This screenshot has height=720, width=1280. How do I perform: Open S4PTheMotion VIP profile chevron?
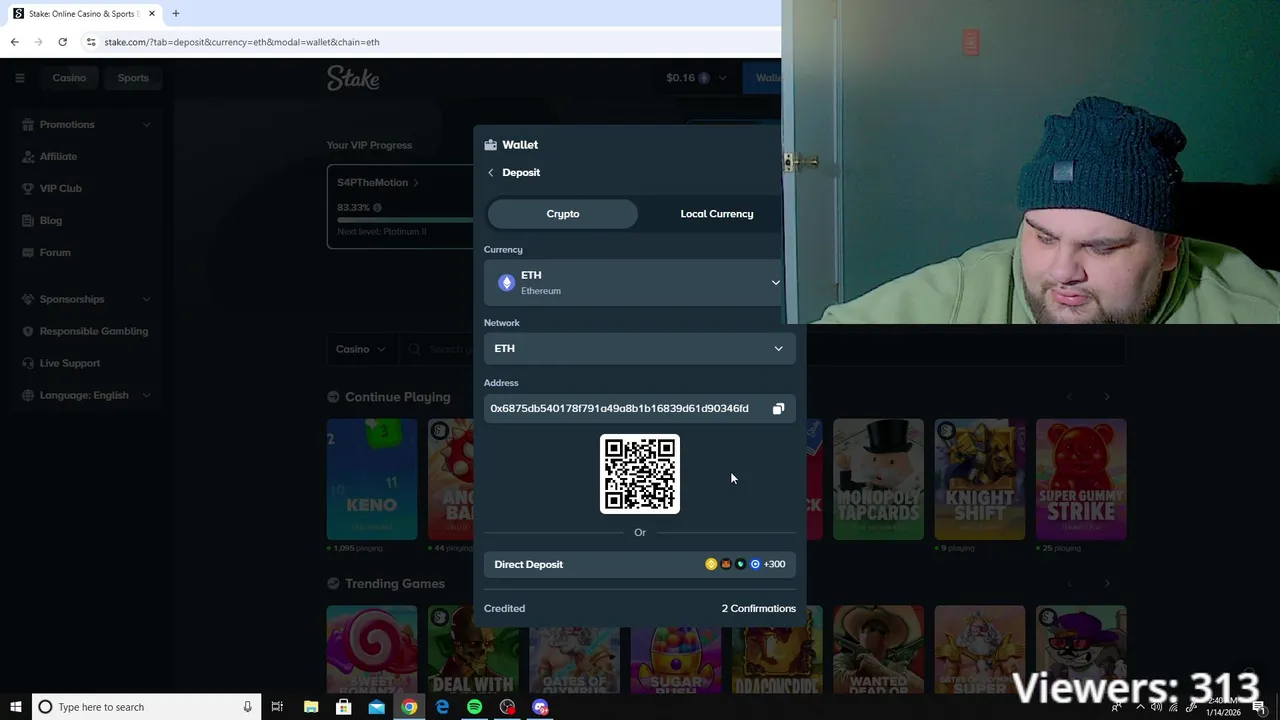415,183
